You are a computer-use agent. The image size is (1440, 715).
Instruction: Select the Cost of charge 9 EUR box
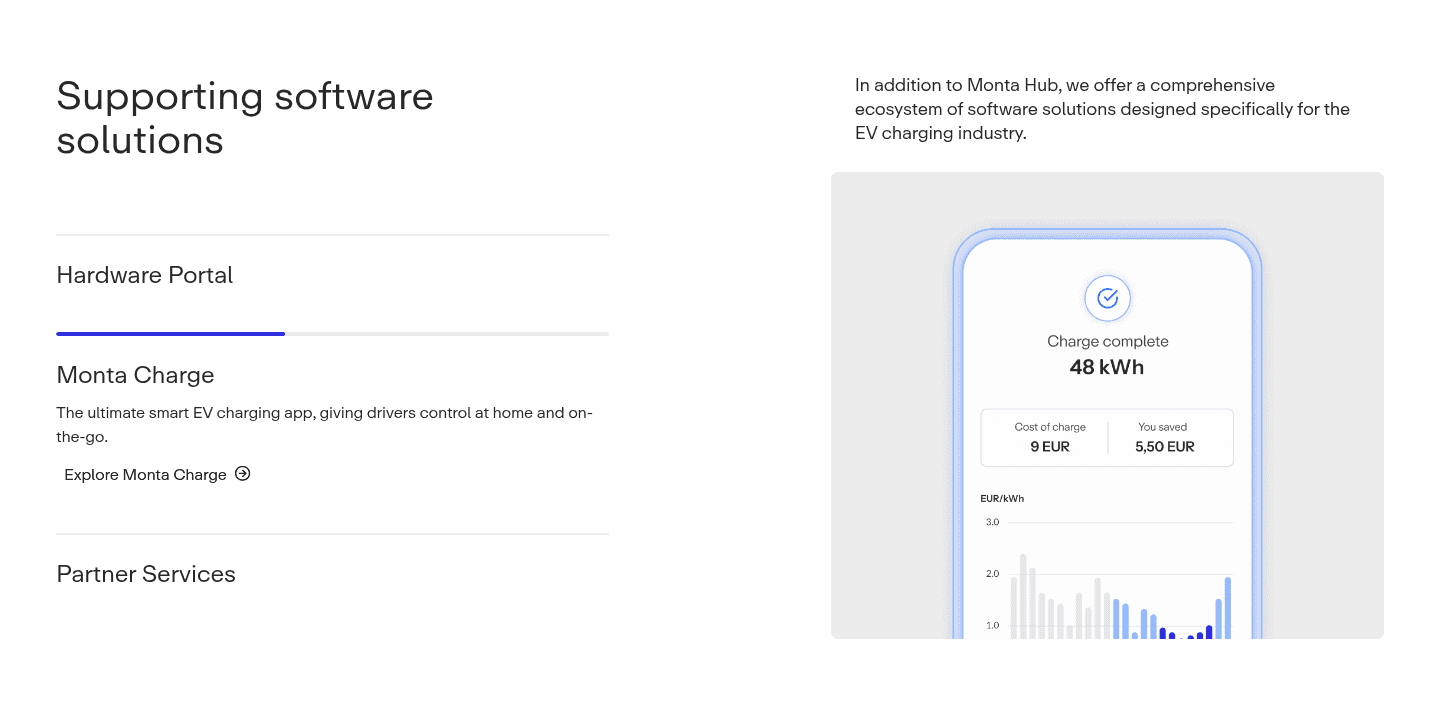(x=1050, y=437)
